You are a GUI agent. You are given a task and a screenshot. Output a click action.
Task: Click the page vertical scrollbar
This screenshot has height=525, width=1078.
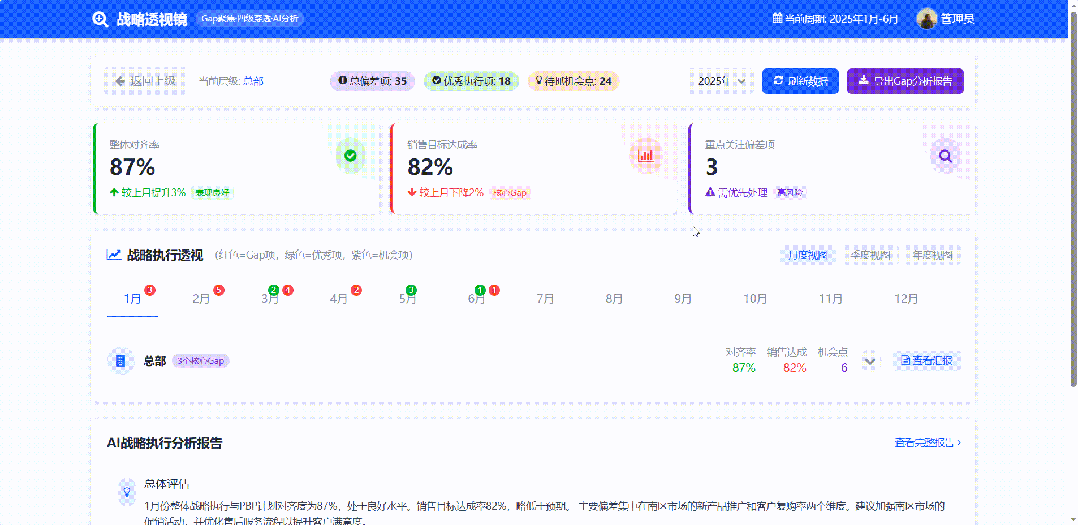point(1073,200)
